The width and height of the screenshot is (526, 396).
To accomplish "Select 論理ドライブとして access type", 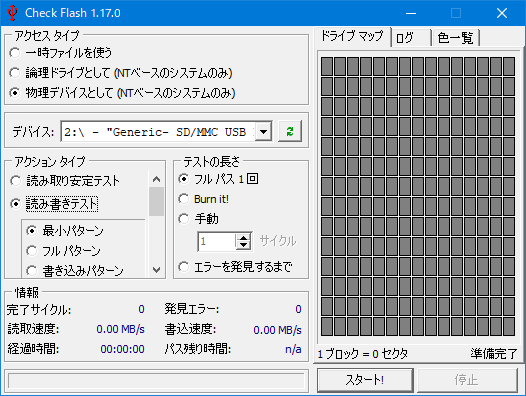I will [121, 73].
